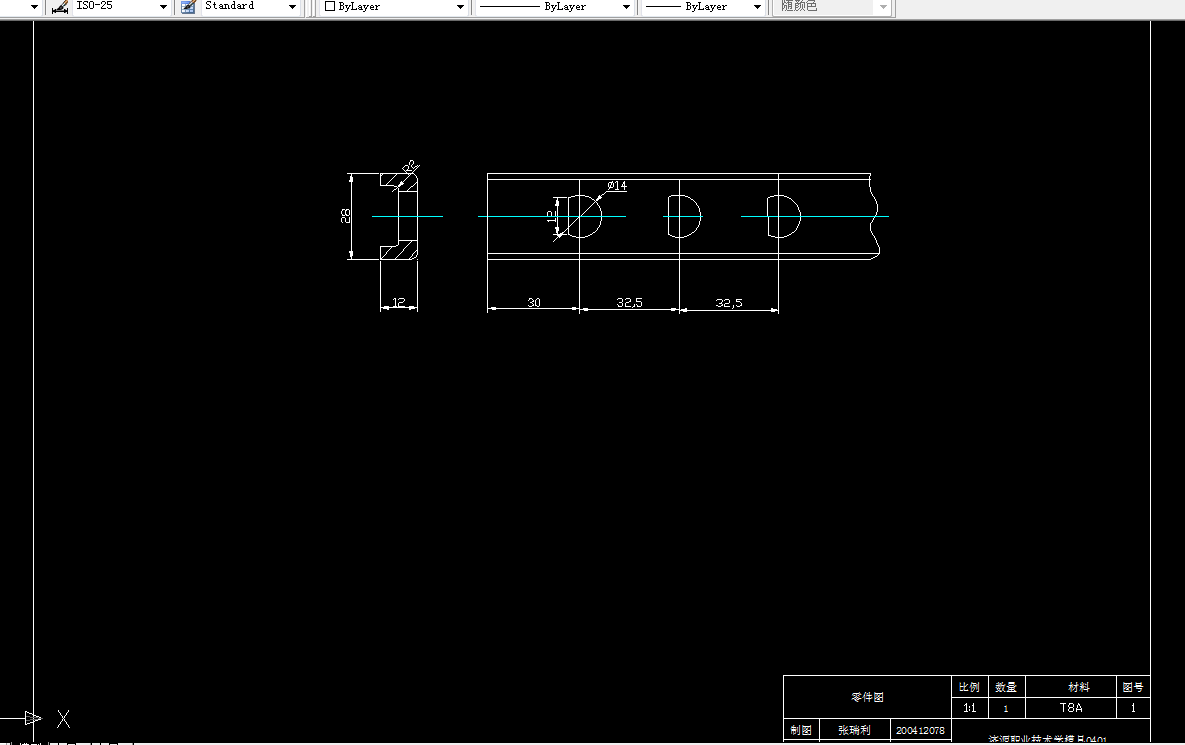Click the ByLayer color swatch box

tap(330, 6)
